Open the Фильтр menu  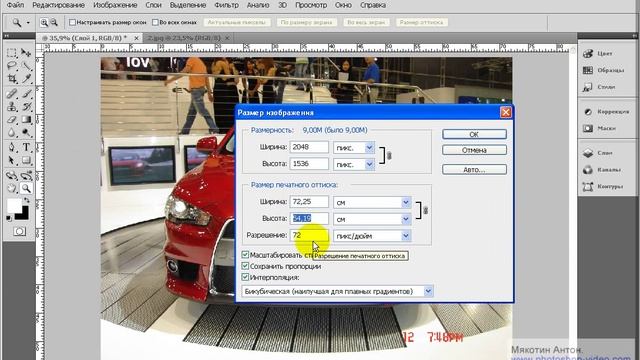226,5
